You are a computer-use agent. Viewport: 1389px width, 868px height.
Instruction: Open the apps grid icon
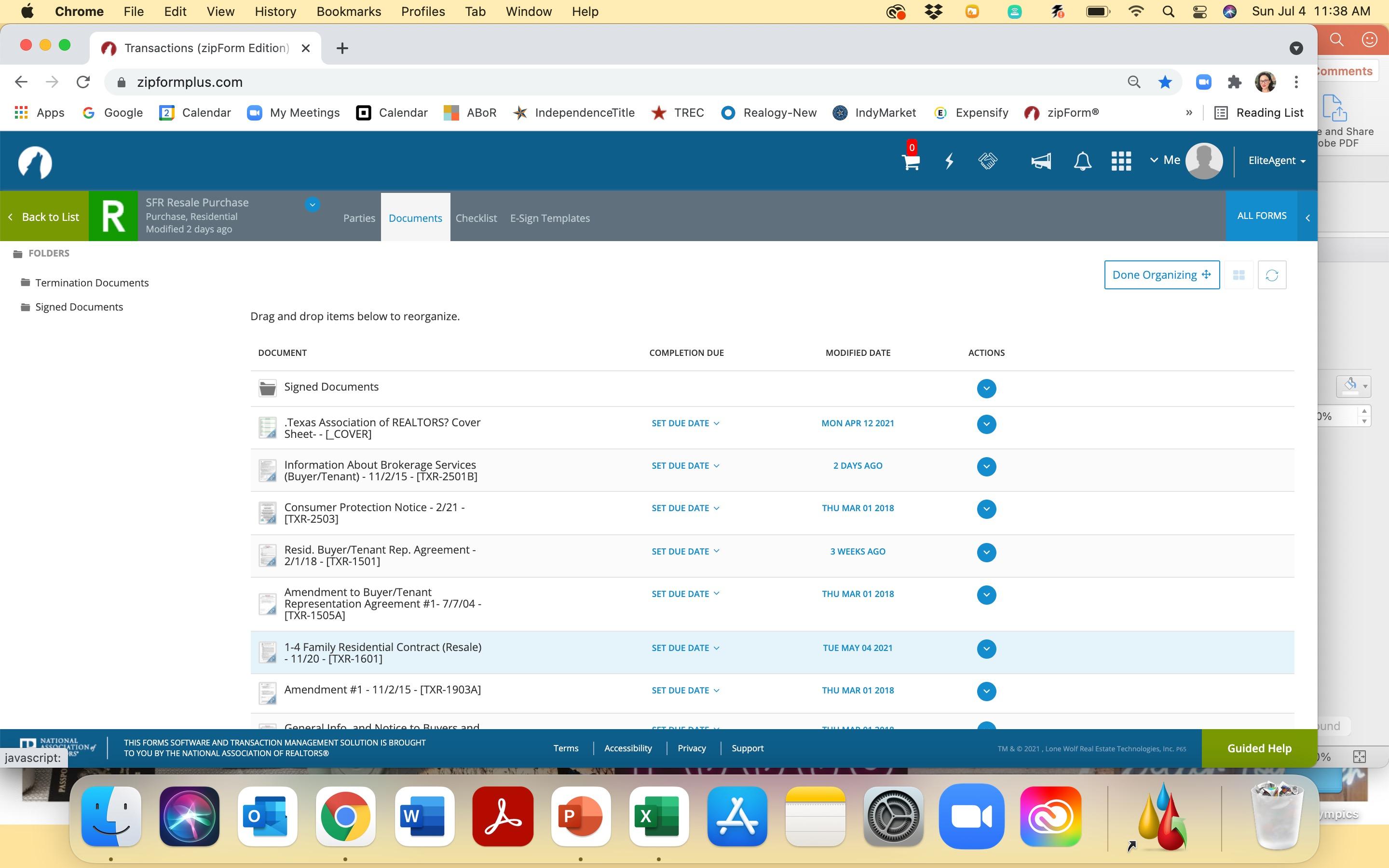pos(1121,161)
